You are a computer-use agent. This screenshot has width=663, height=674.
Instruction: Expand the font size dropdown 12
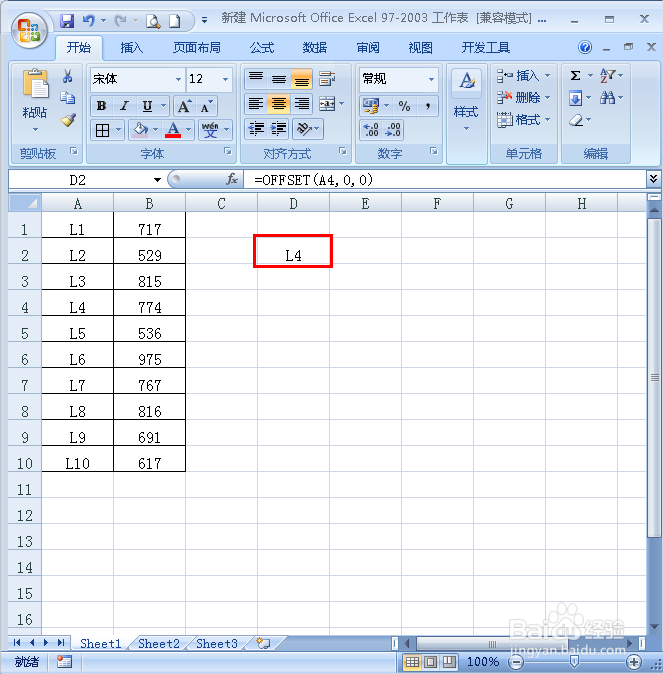coord(225,79)
